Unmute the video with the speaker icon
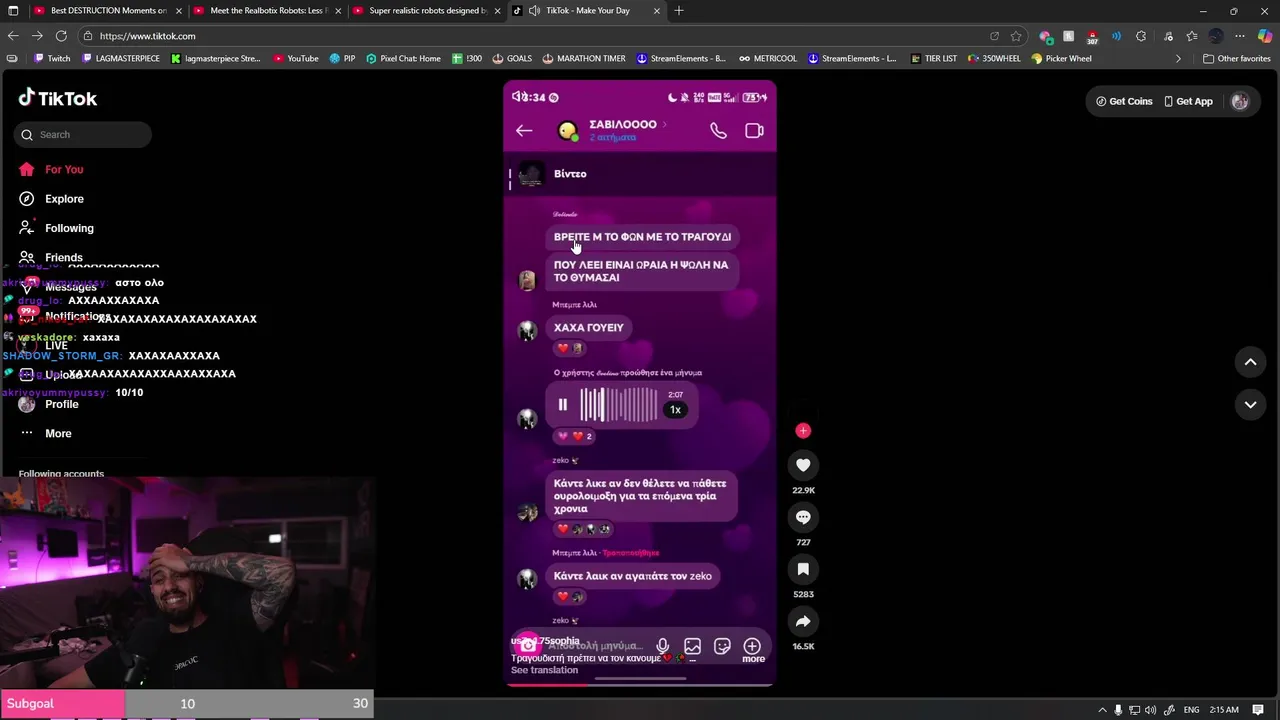The image size is (1280, 720). (520, 97)
